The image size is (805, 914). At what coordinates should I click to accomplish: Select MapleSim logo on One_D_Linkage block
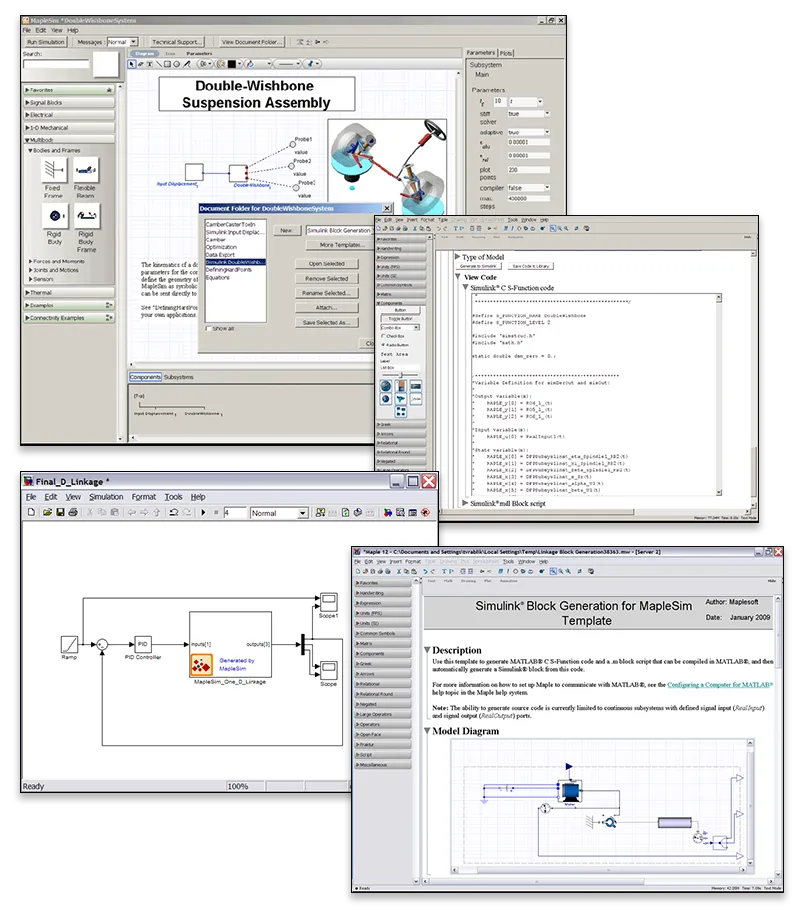[x=202, y=665]
